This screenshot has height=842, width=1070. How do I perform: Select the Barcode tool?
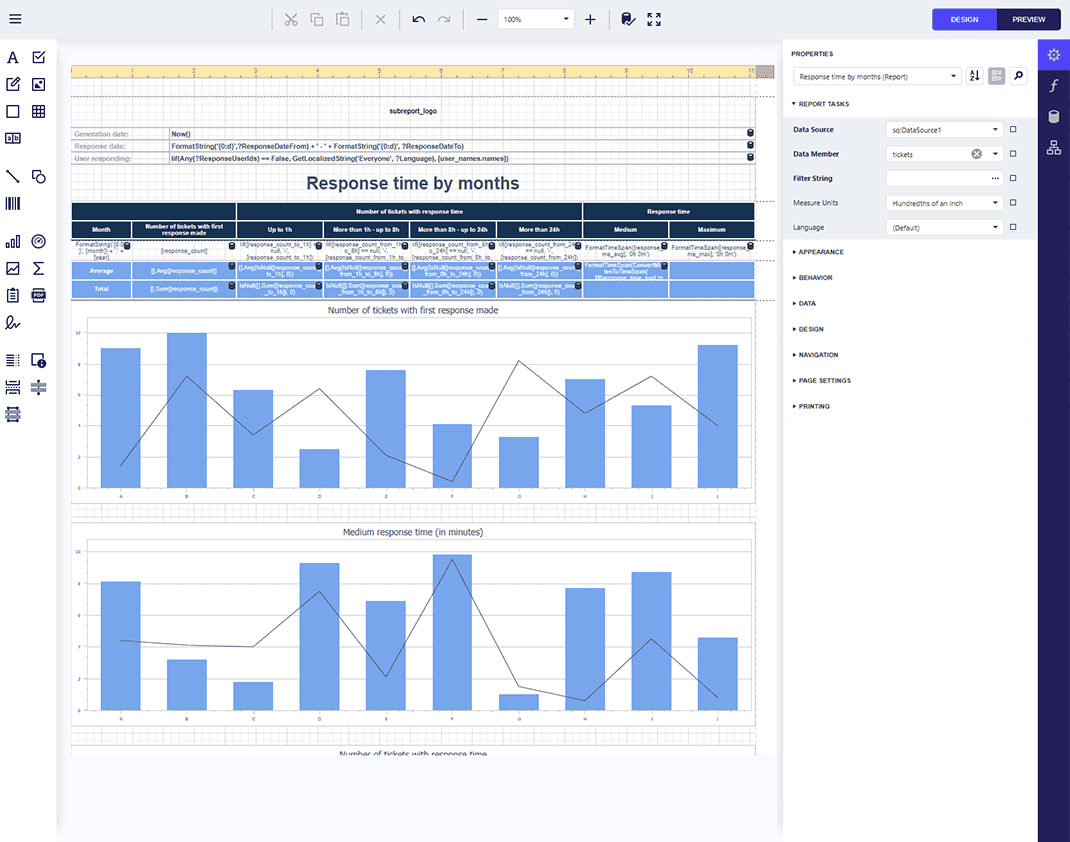pyautogui.click(x=13, y=203)
